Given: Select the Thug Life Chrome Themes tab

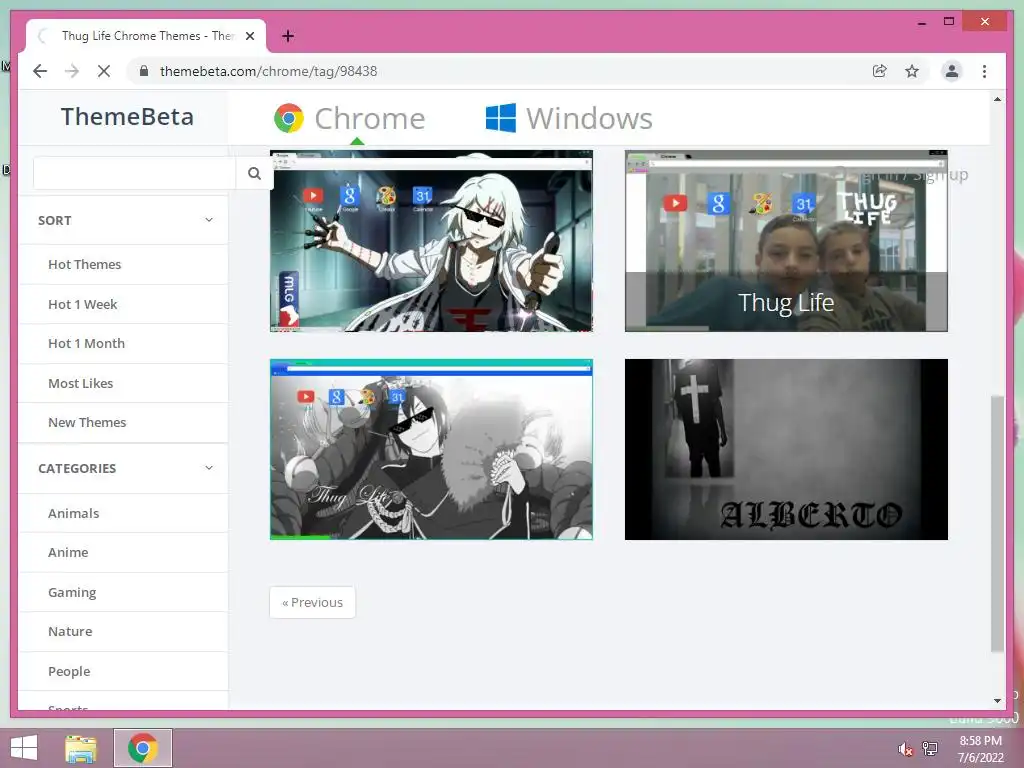Looking at the screenshot, I should [146, 36].
